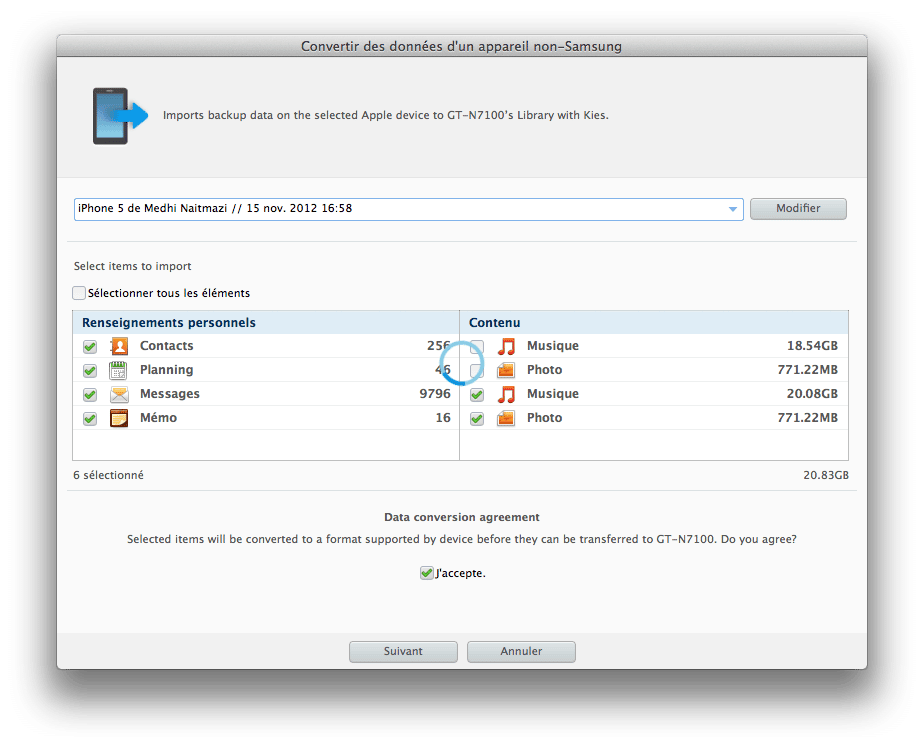Uncheck the Contacts checkbox
Screen dimensions: 924x748
click(90, 346)
